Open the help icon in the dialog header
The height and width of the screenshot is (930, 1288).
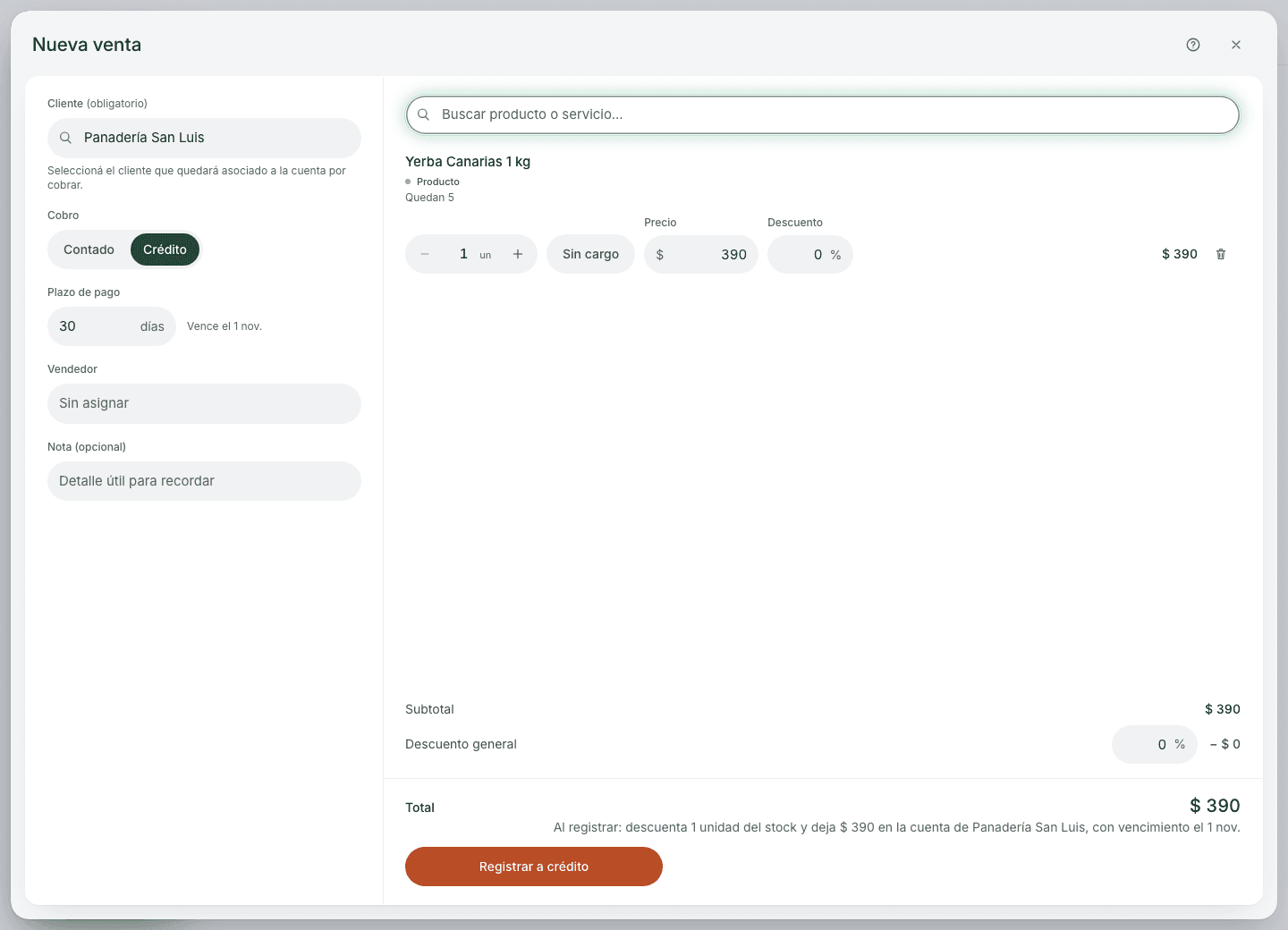point(1193,45)
